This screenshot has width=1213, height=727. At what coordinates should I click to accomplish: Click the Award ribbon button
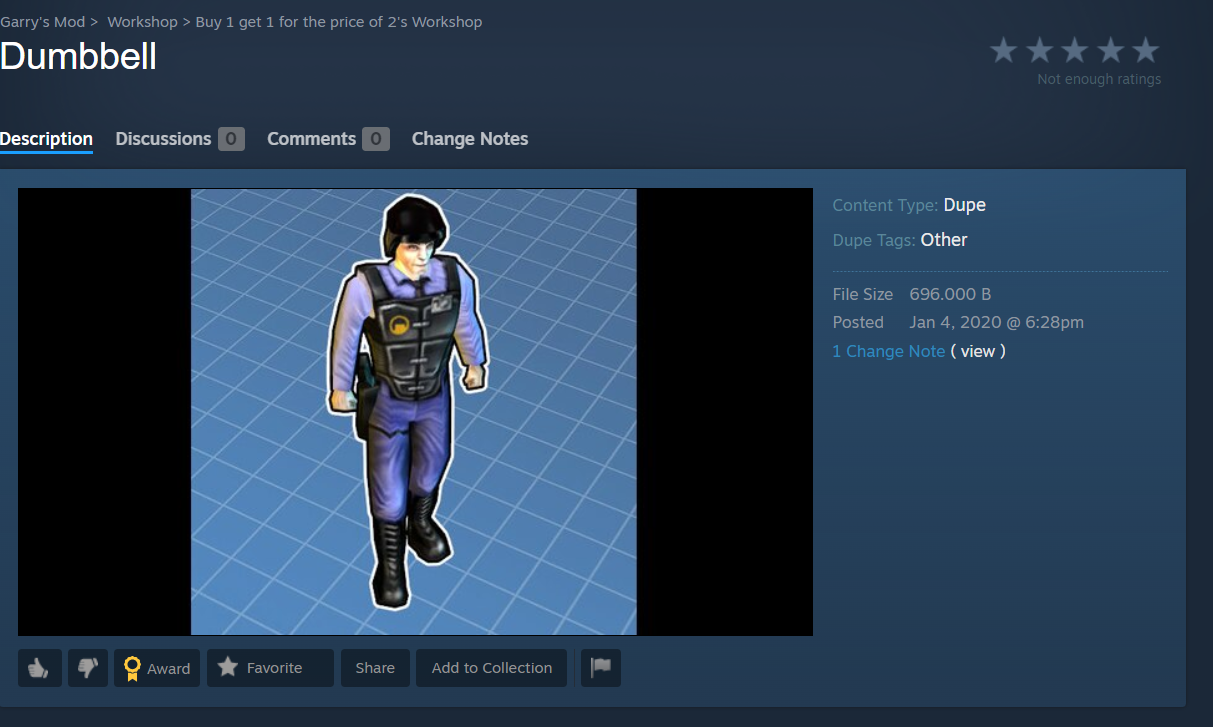(157, 668)
